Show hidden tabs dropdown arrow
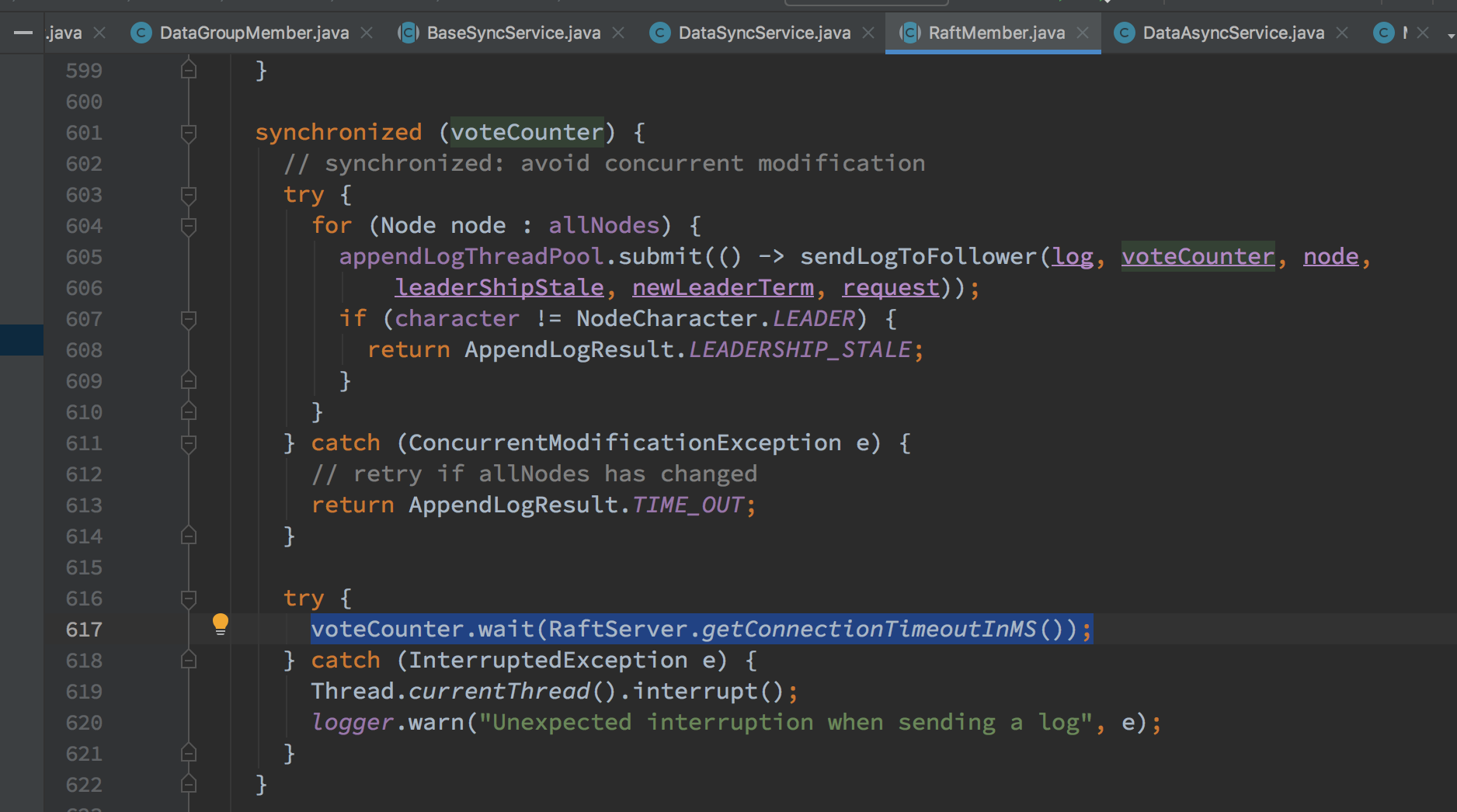The height and width of the screenshot is (812, 1457). [1450, 35]
